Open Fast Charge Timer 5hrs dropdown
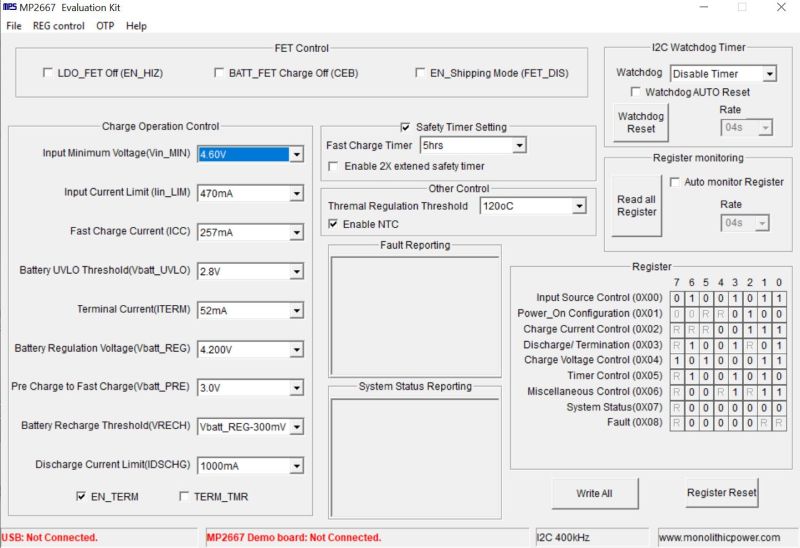The image size is (800, 548). pos(519,145)
